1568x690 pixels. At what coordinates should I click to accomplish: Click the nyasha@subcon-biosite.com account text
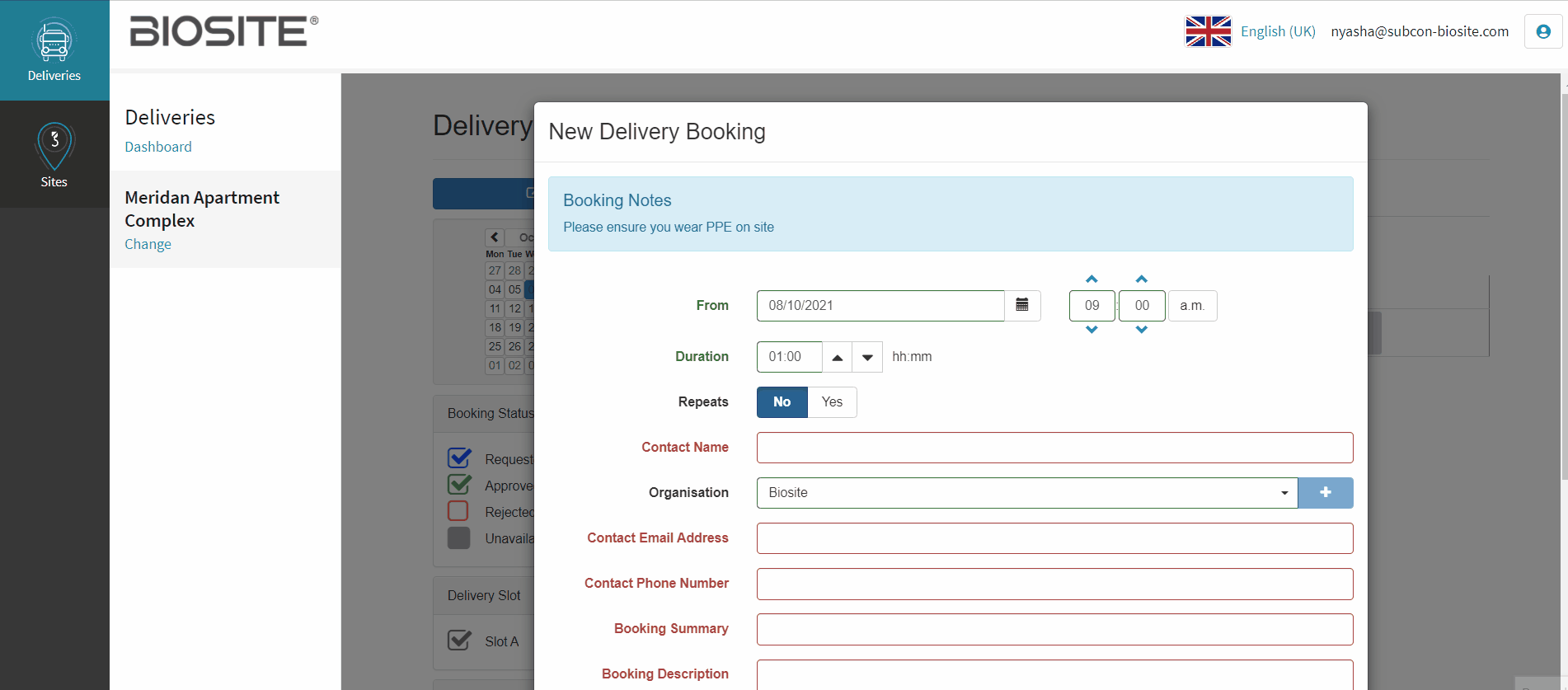pos(1420,31)
